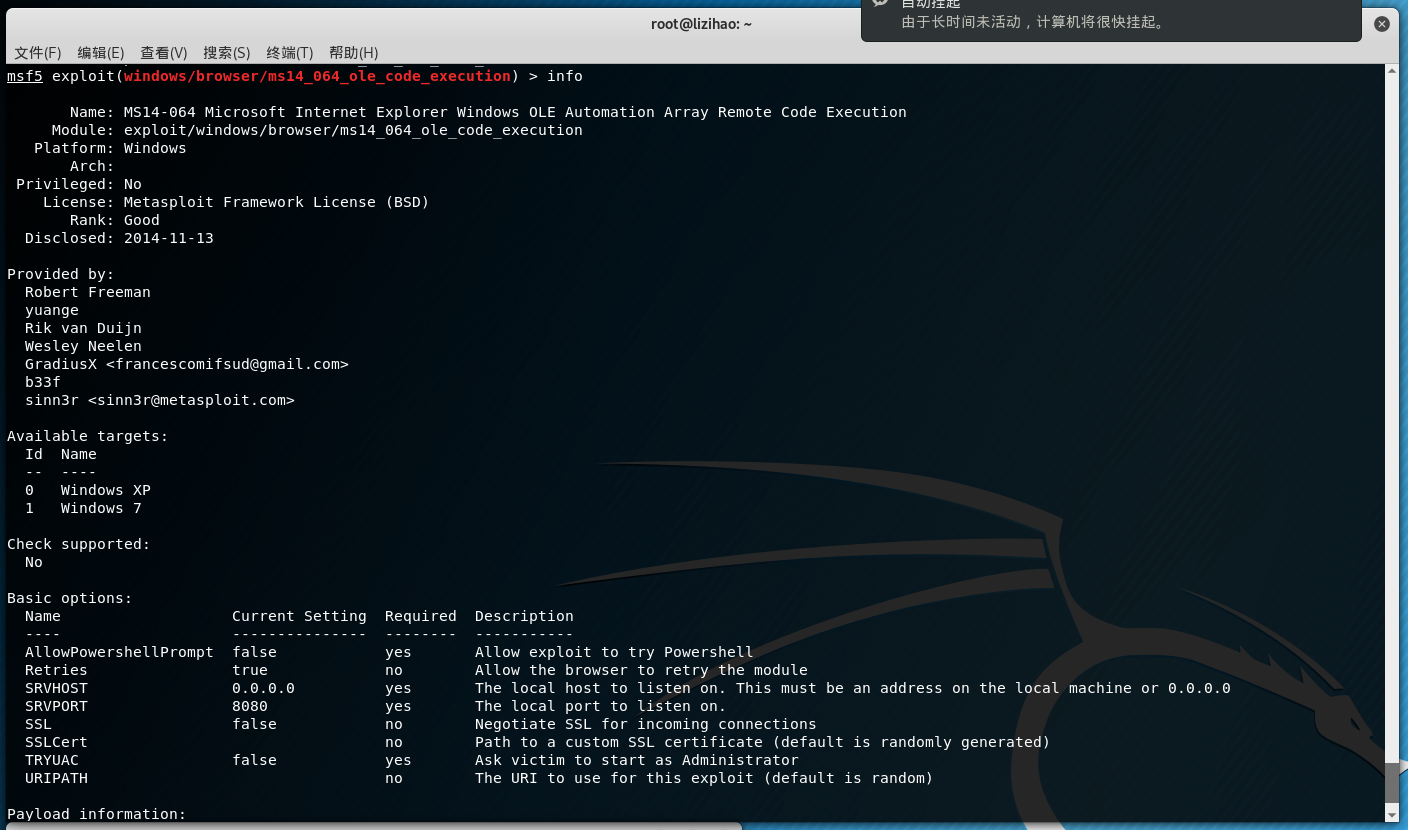Click the Privileged value 'No'

[x=133, y=184]
